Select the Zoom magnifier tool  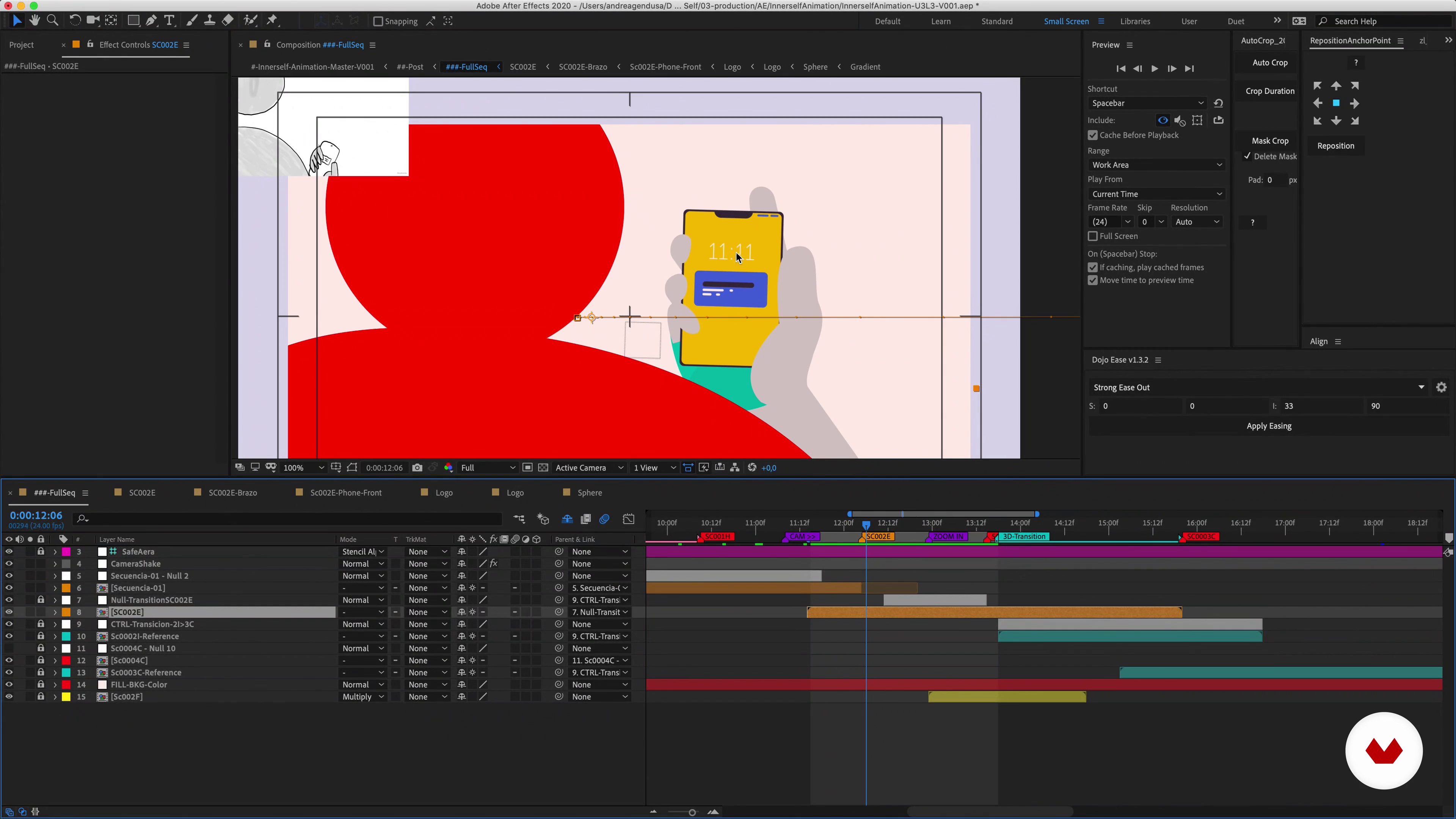click(53, 21)
